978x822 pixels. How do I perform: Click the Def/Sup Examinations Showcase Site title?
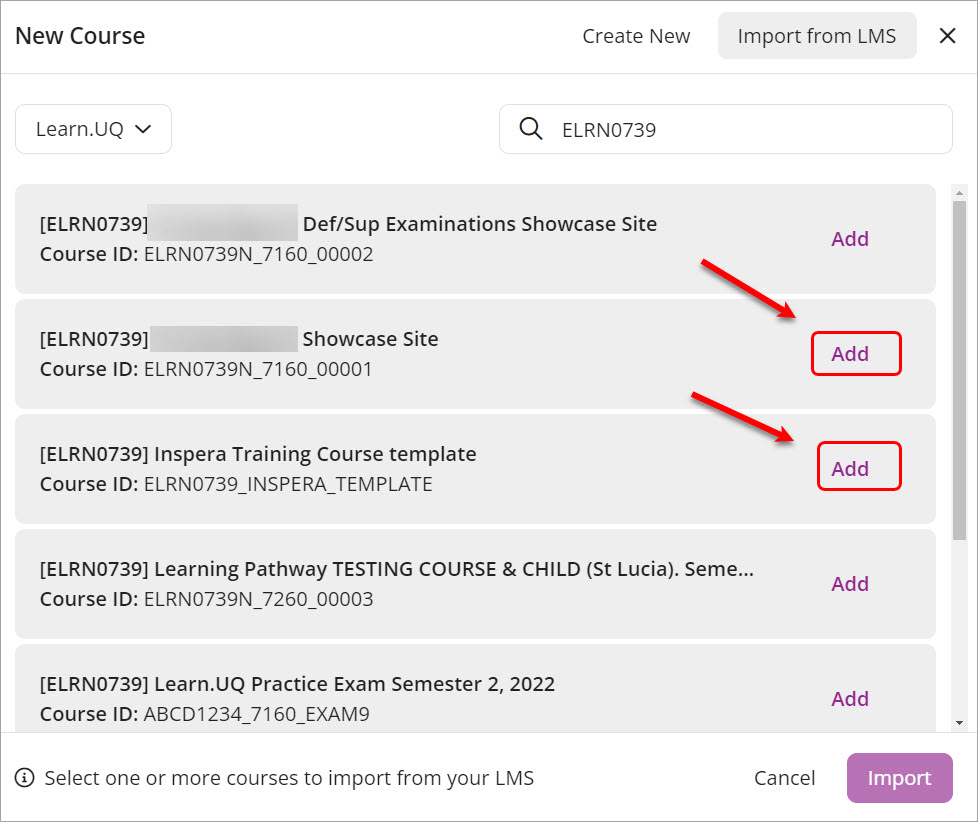pyautogui.click(x=479, y=224)
